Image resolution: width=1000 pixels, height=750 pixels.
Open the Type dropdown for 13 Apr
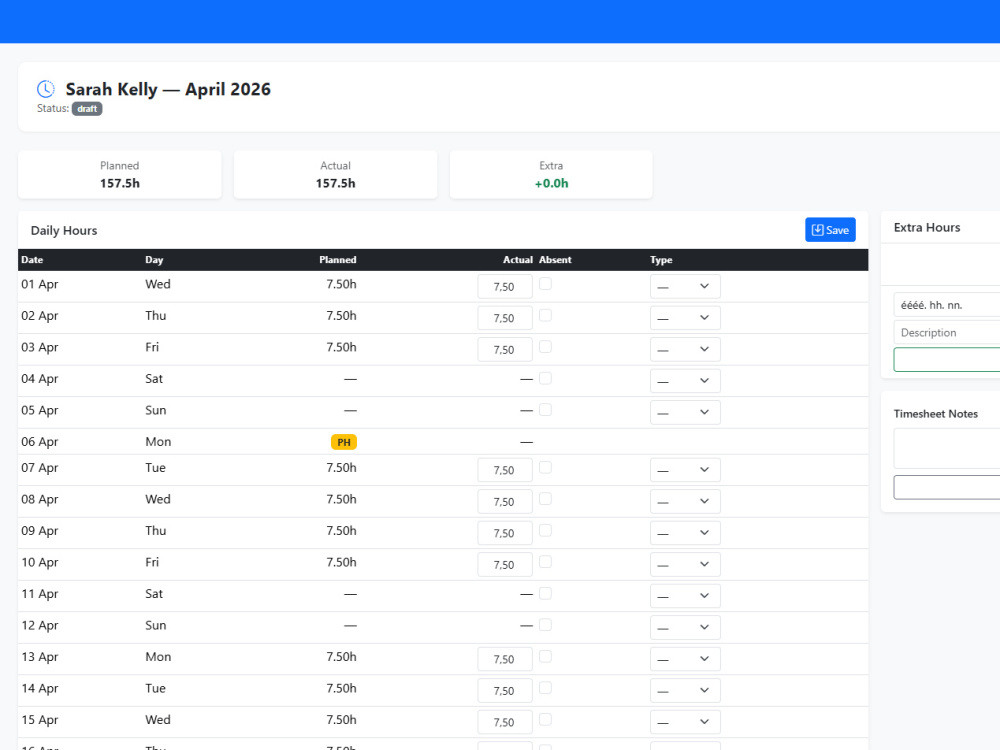click(x=685, y=659)
